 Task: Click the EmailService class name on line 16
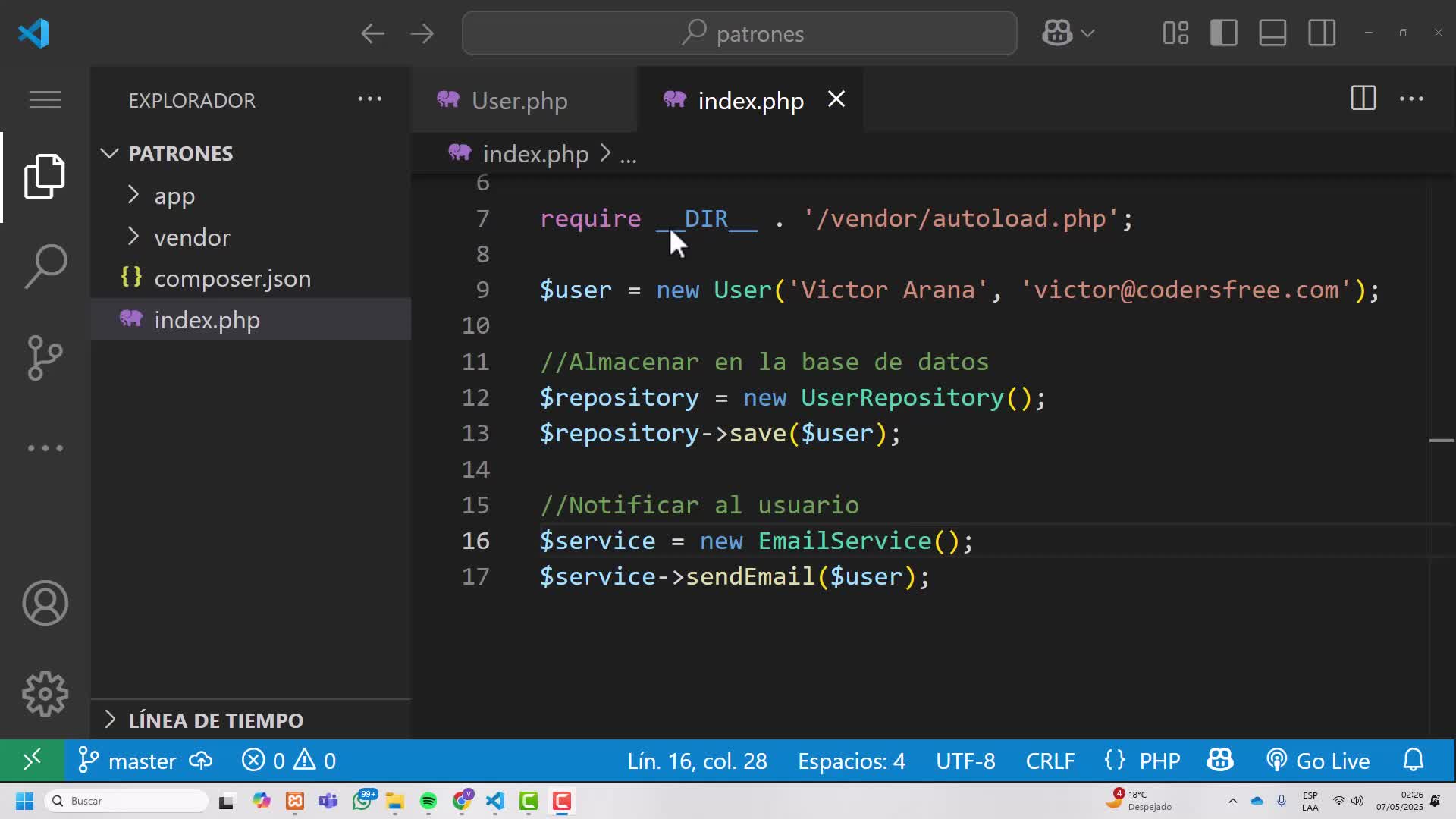[x=844, y=541]
